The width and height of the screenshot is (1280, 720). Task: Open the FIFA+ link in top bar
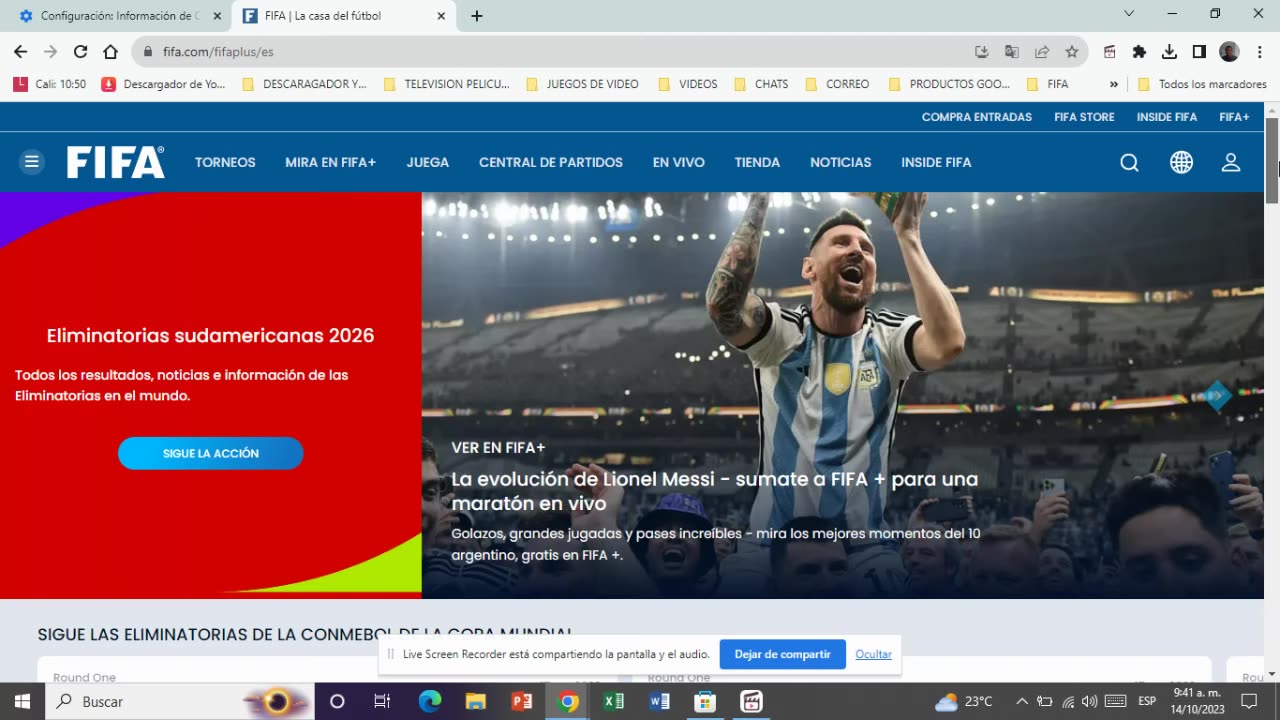[1234, 117]
